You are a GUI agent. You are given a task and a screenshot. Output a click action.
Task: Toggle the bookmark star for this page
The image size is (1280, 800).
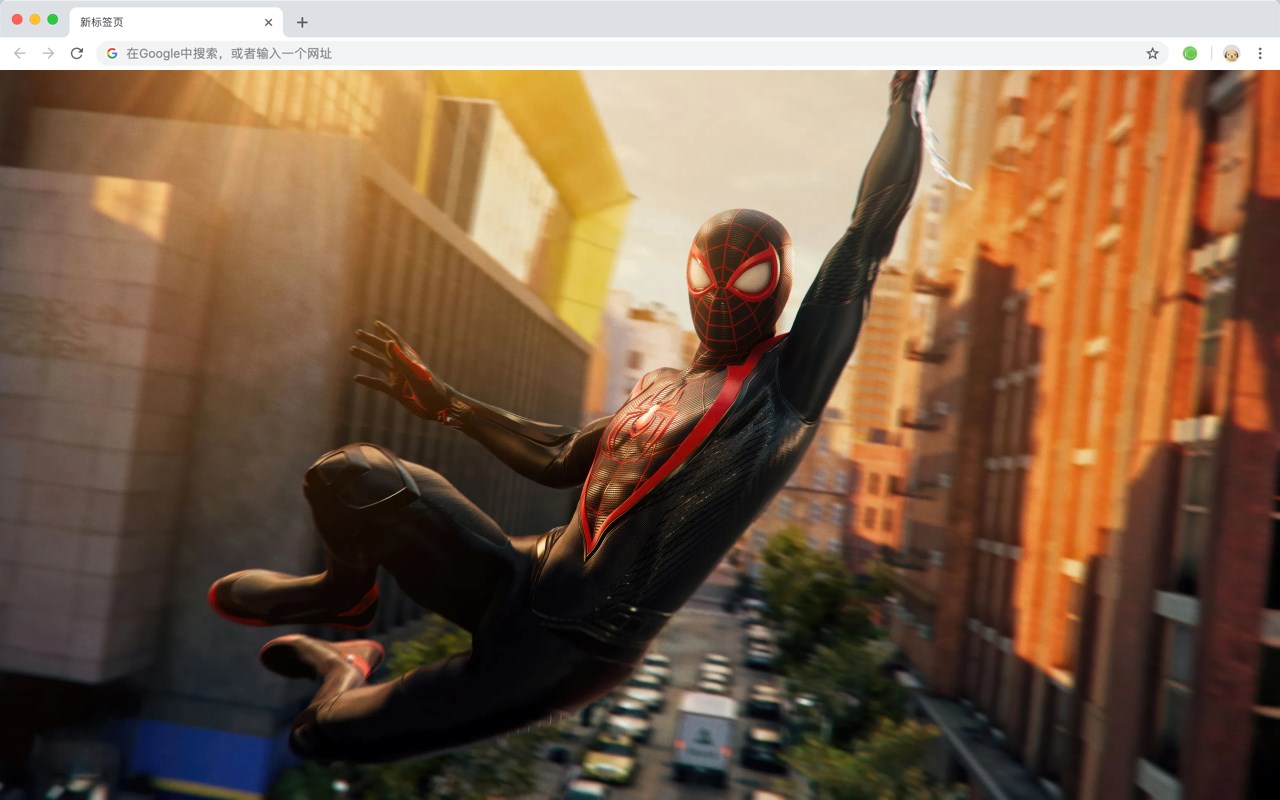coord(1152,54)
